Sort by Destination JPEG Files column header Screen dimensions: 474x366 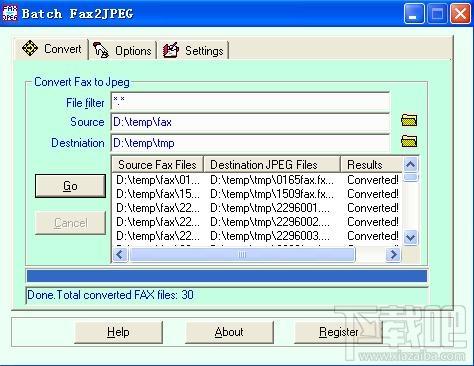[x=272, y=165]
